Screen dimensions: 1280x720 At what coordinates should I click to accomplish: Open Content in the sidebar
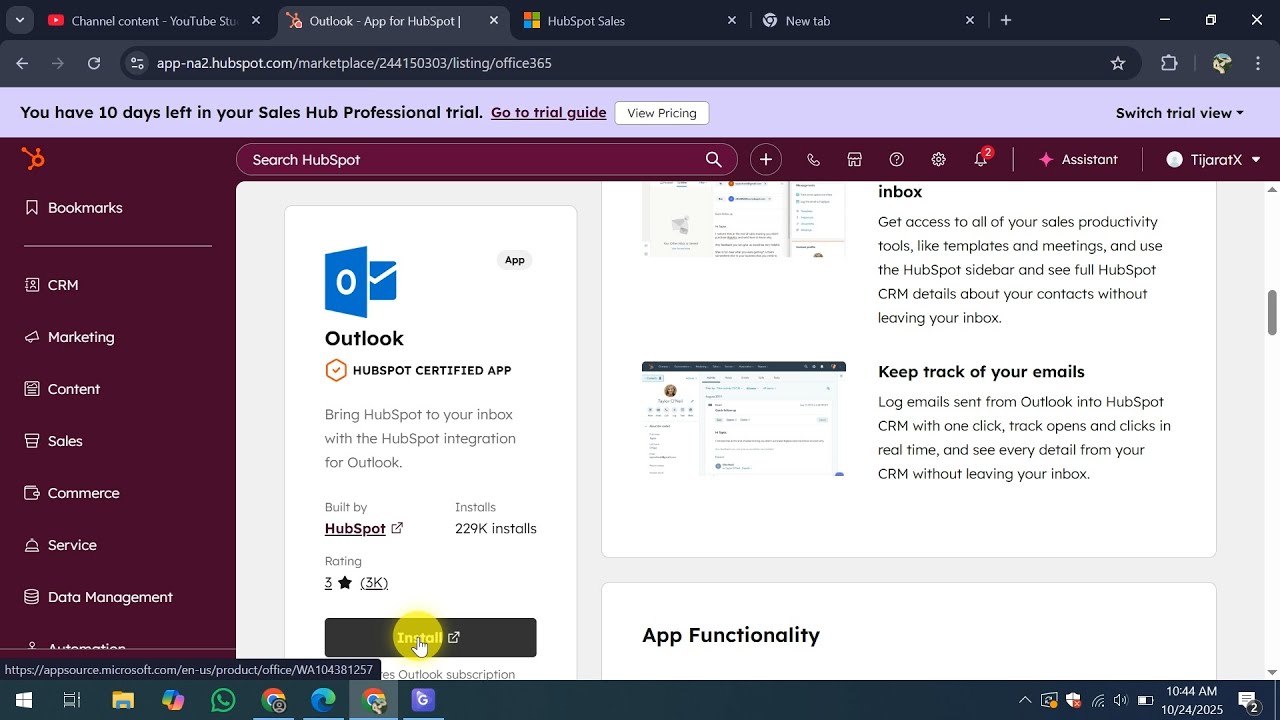62,389
